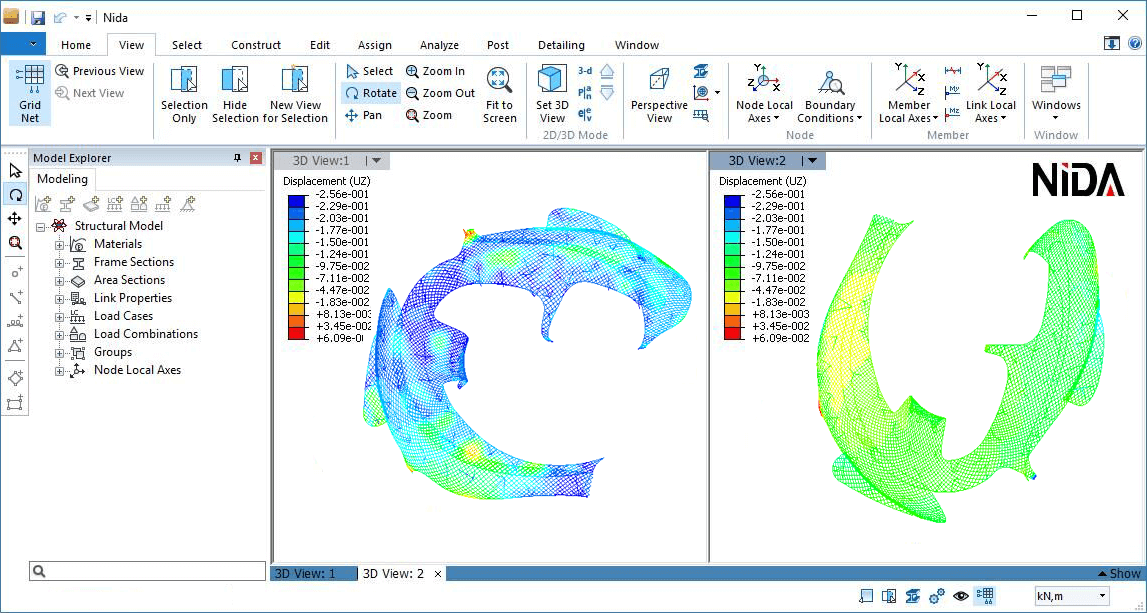
Task: Select the arrow pointer tool in left toolbar
Action: click(x=15, y=171)
